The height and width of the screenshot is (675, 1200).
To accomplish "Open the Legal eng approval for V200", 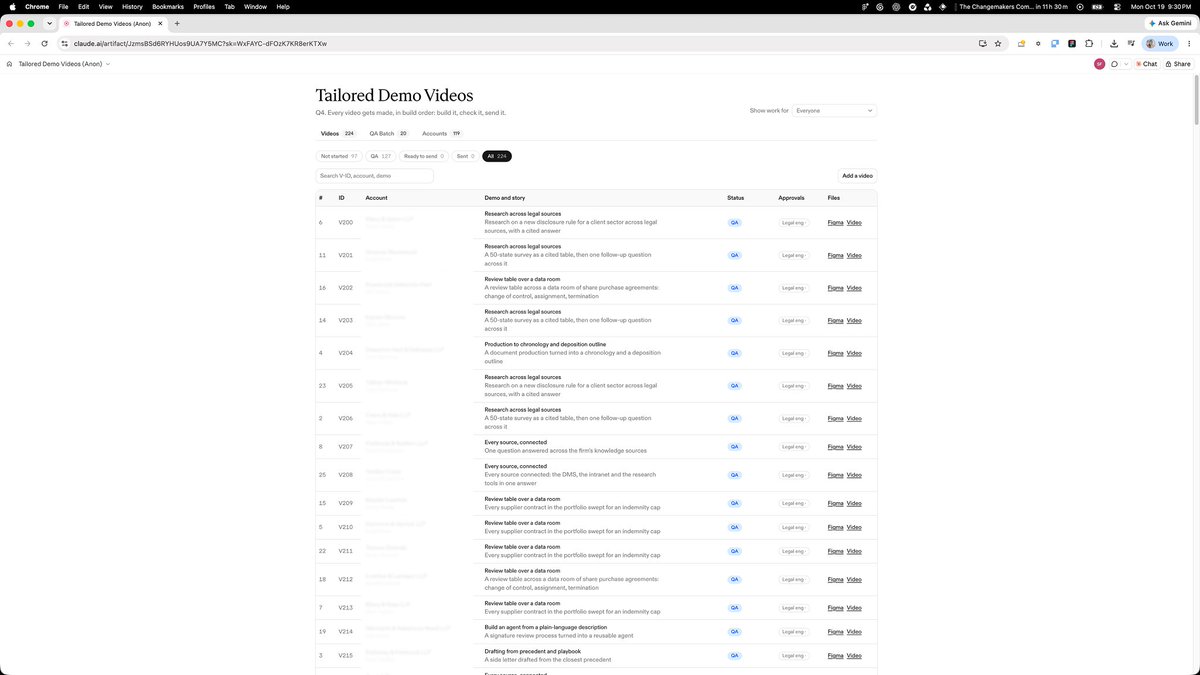I will (x=793, y=222).
